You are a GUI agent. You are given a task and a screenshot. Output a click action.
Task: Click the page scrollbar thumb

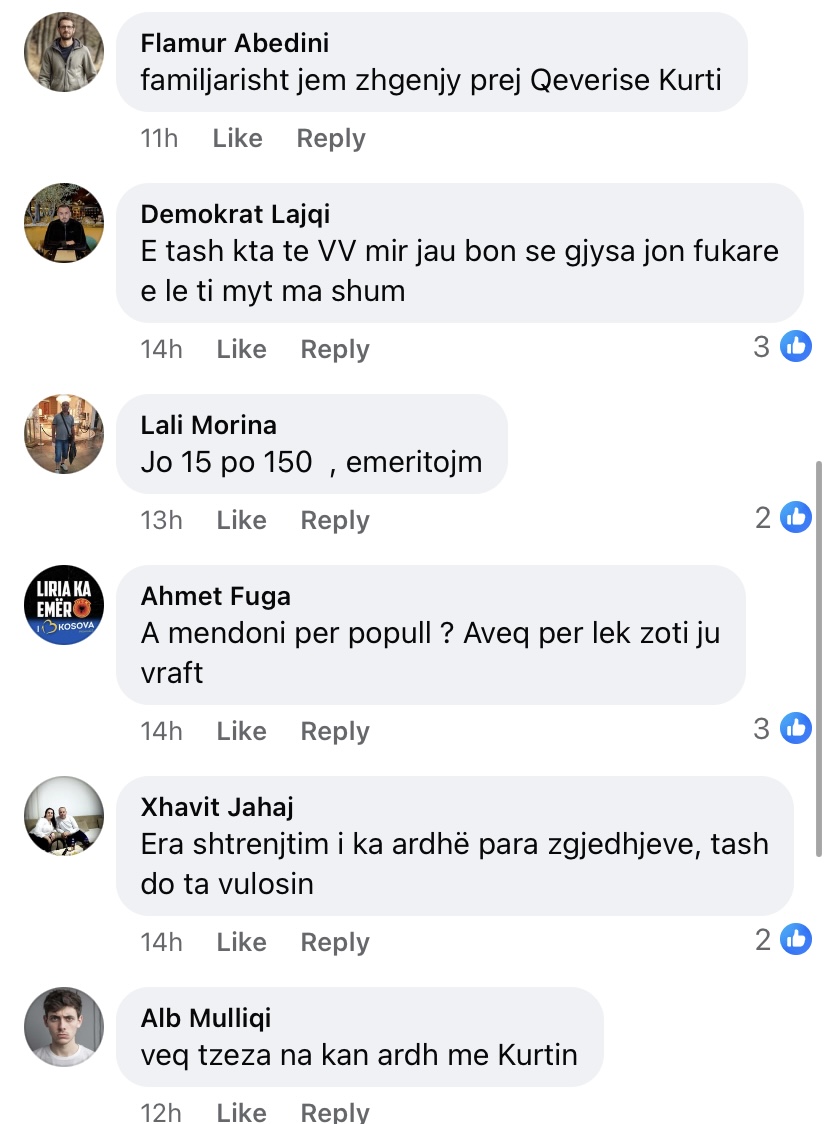tap(820, 660)
